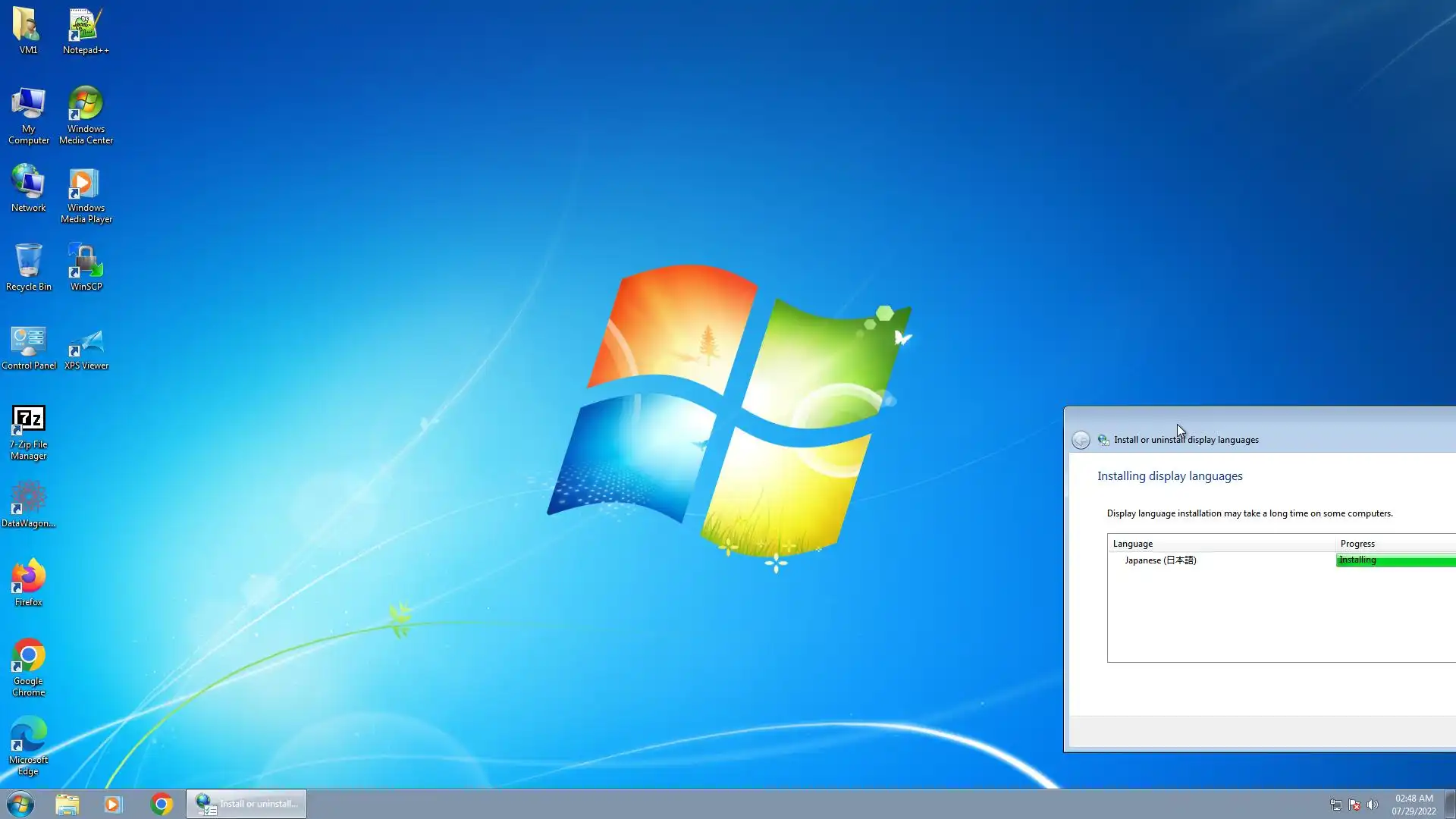Launch Chrome from the taskbar
The image size is (1456, 819).
(161, 804)
